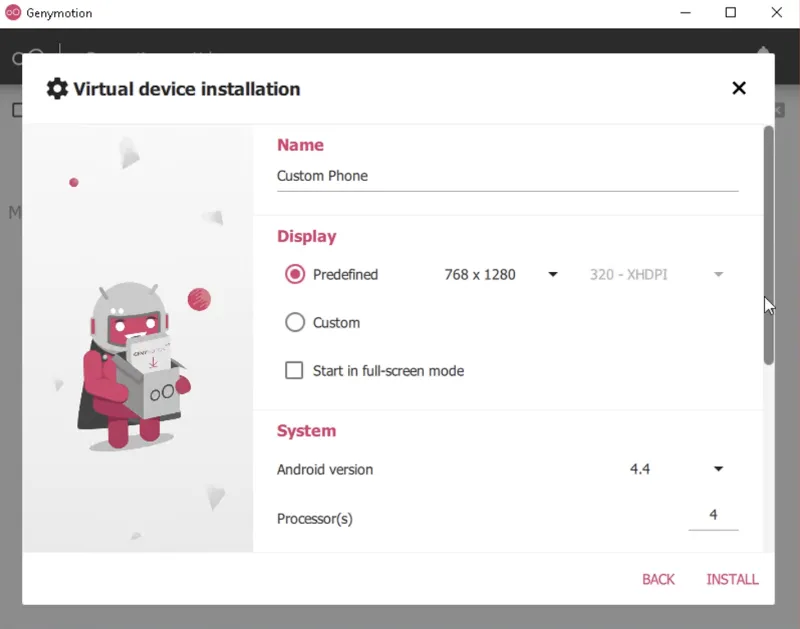Click the dialog vertical scrollbar thumb

[768, 245]
